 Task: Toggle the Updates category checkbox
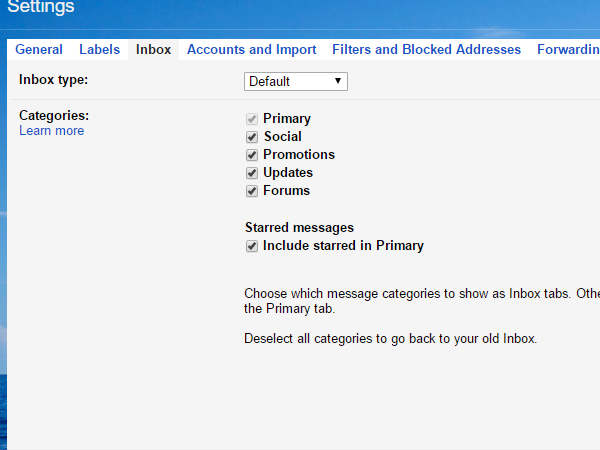252,173
